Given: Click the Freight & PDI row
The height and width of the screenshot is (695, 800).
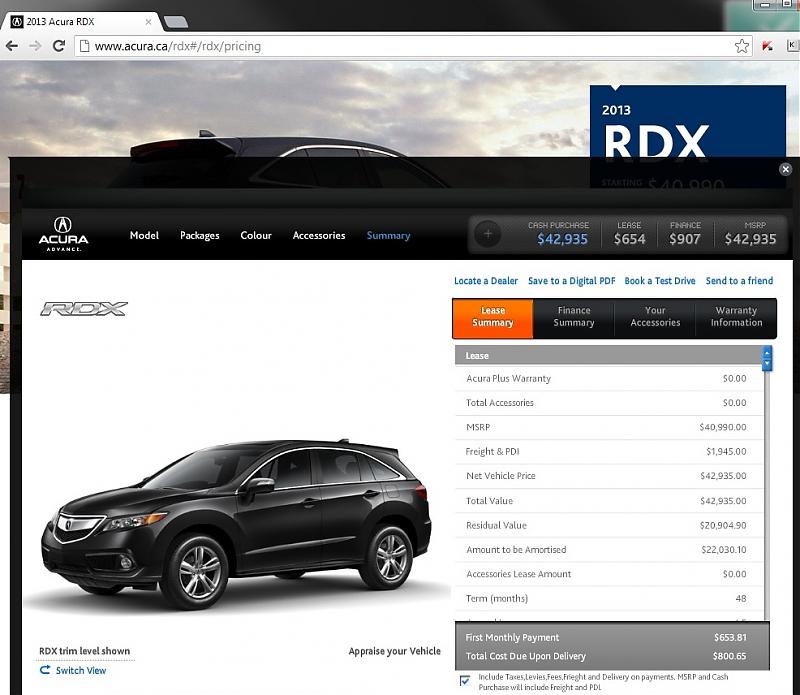Looking at the screenshot, I should (609, 452).
